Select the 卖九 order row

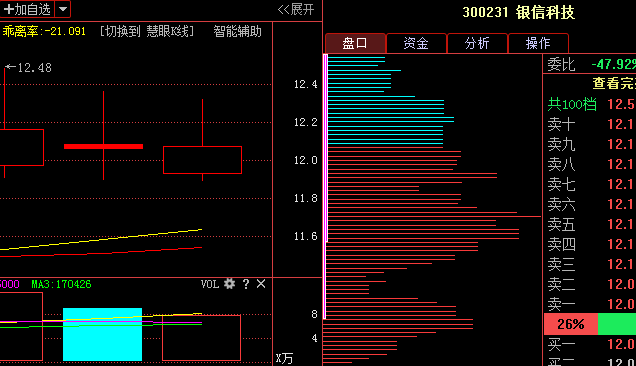[x=590, y=144]
